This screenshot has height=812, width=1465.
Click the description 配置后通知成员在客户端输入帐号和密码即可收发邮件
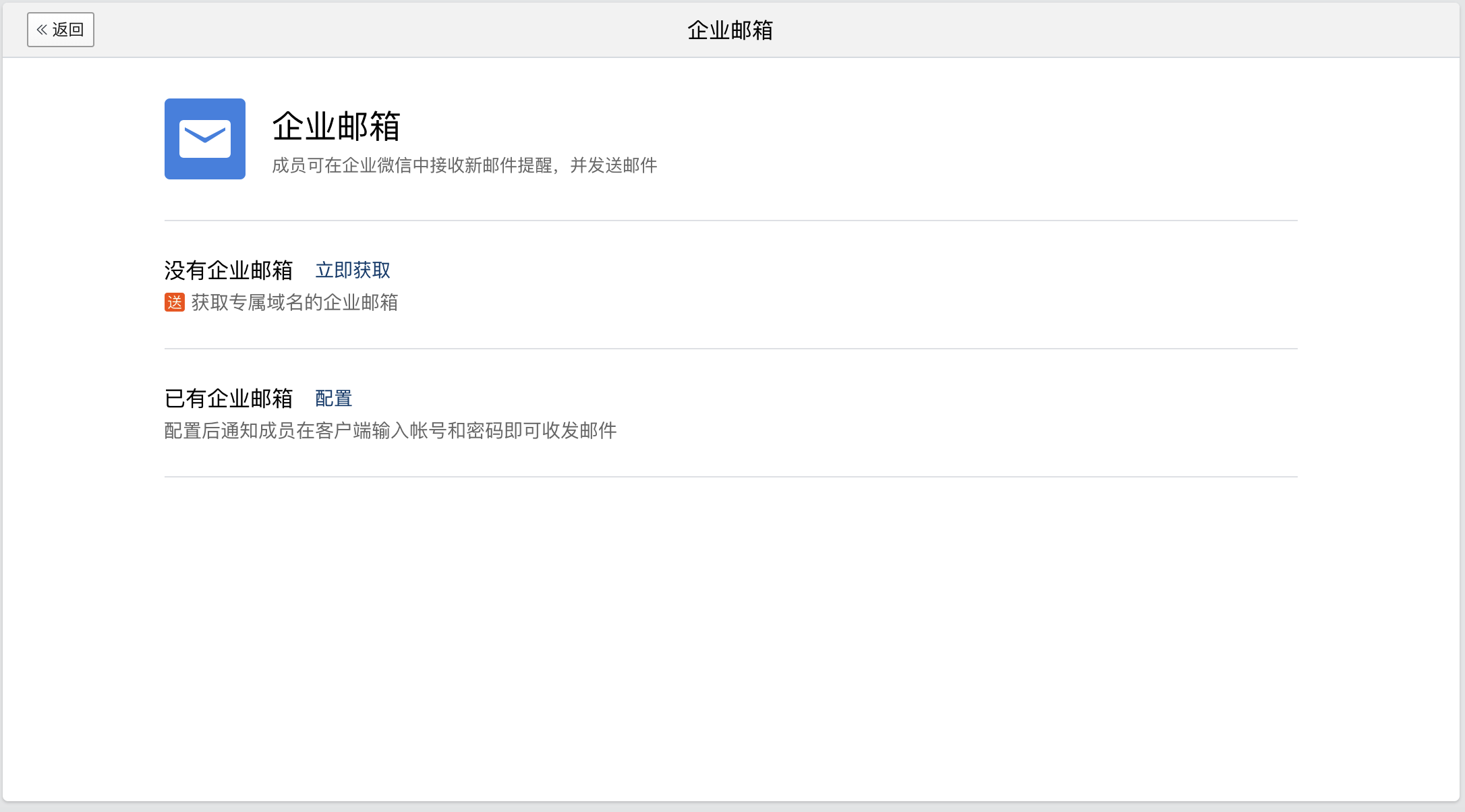tap(391, 430)
